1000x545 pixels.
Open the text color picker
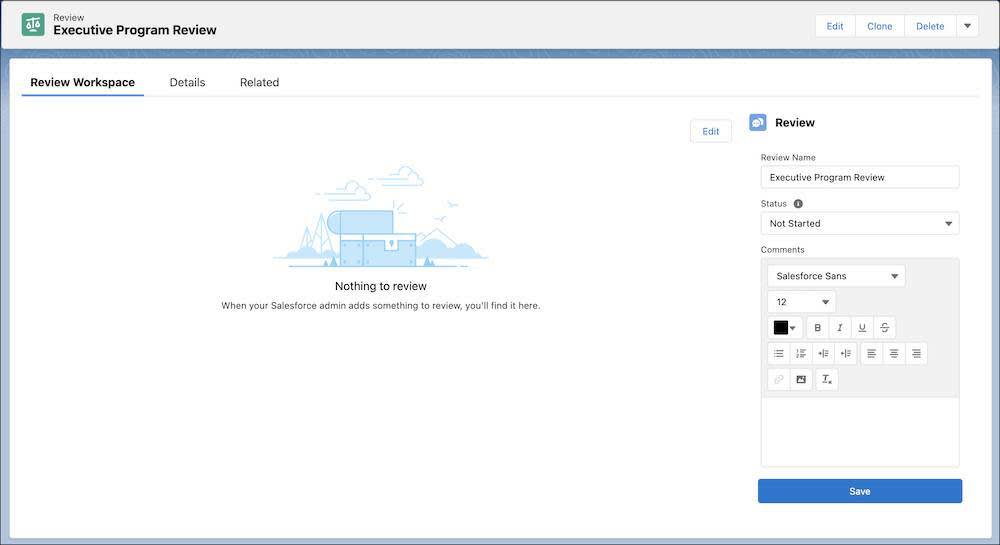point(784,328)
